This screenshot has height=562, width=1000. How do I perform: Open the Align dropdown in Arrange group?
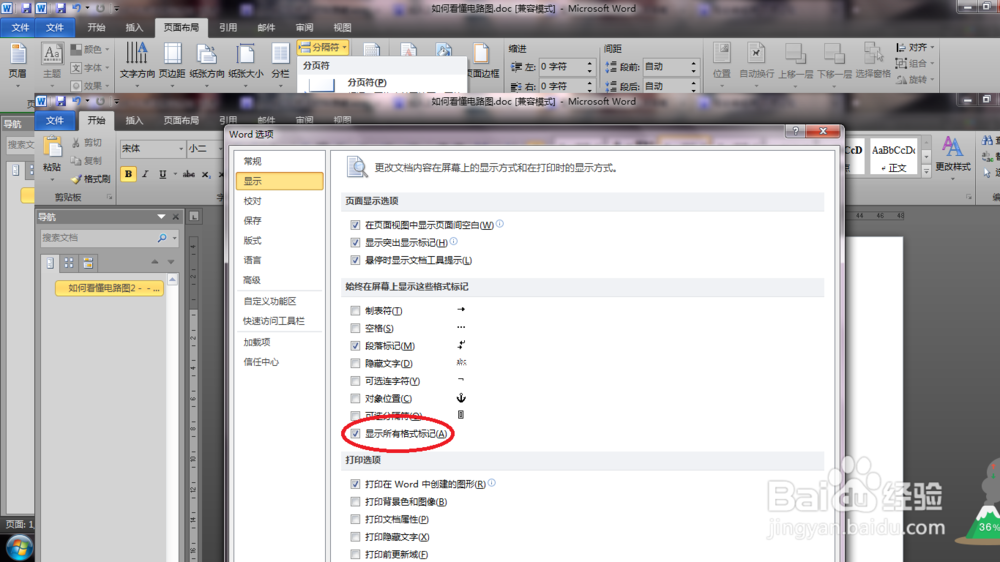[x=915, y=47]
